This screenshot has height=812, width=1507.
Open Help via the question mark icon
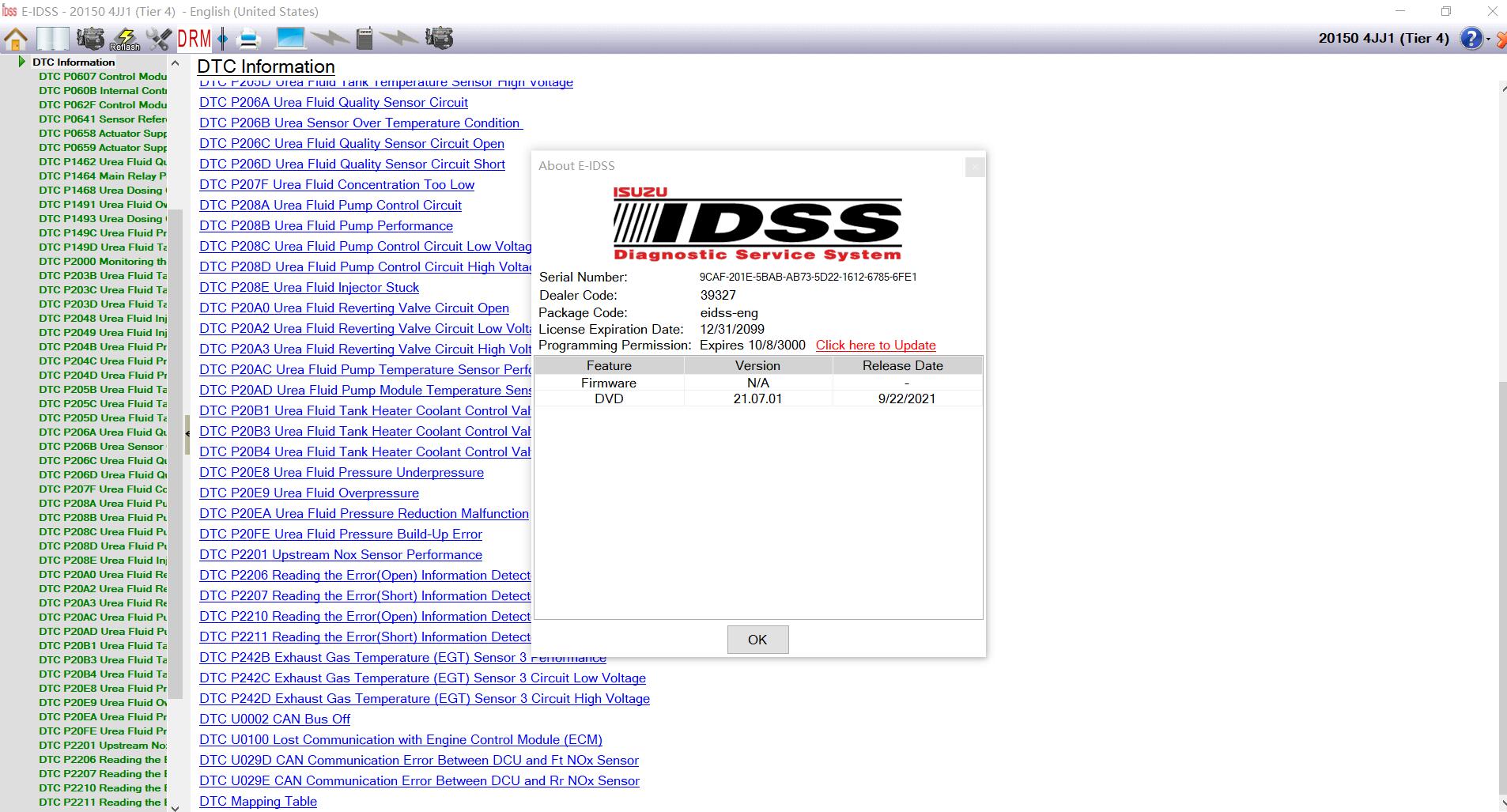pos(1470,38)
